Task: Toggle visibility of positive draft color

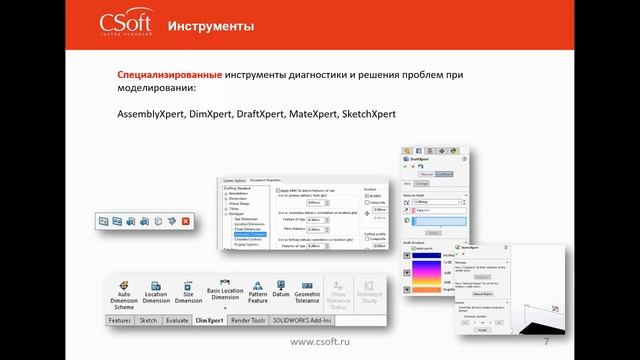Action: point(407,256)
